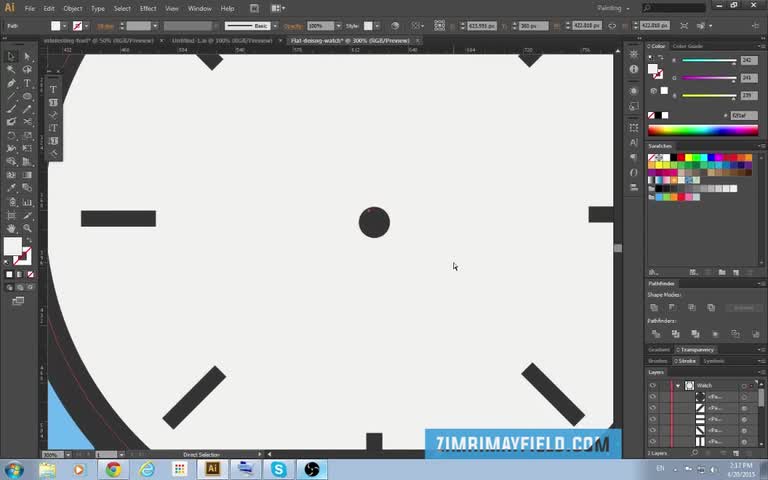The height and width of the screenshot is (480, 768).
Task: Adjust the red (R) color slider
Action: pyautogui.click(x=709, y=61)
